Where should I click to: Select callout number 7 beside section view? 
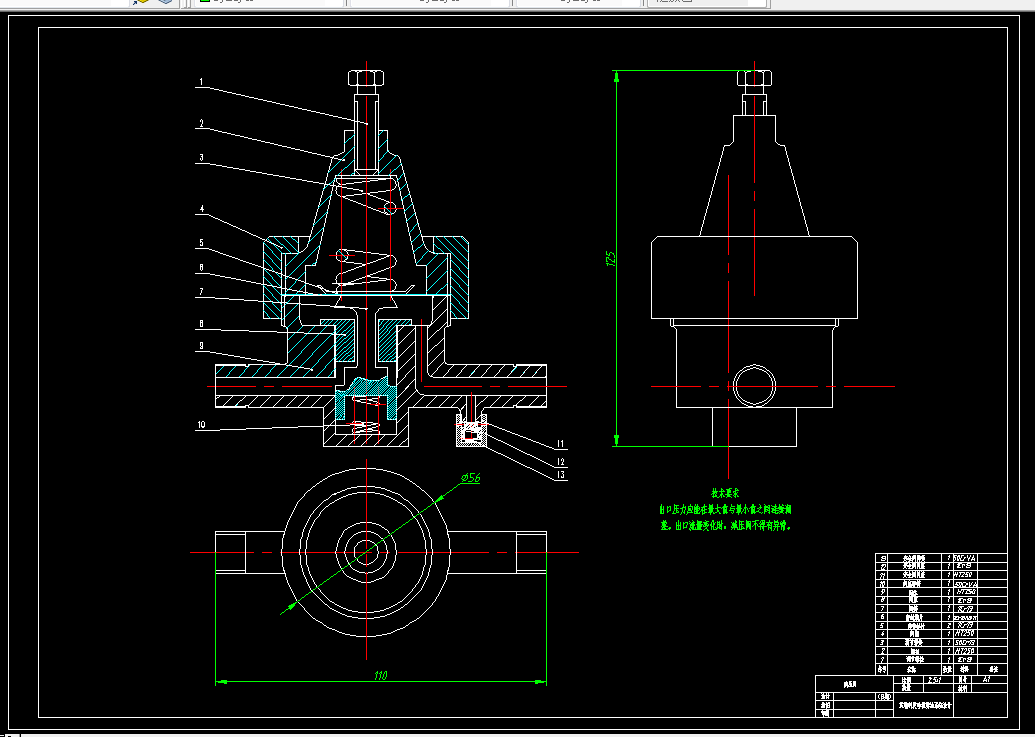pos(201,292)
